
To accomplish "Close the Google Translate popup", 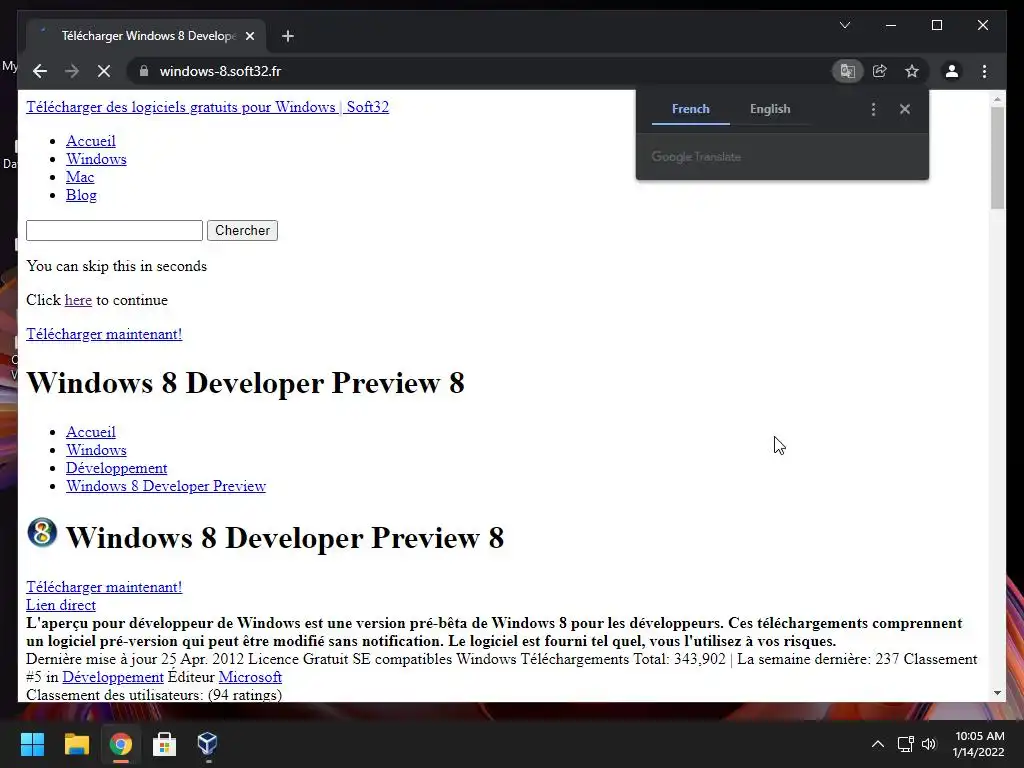I will pyautogui.click(x=904, y=109).
